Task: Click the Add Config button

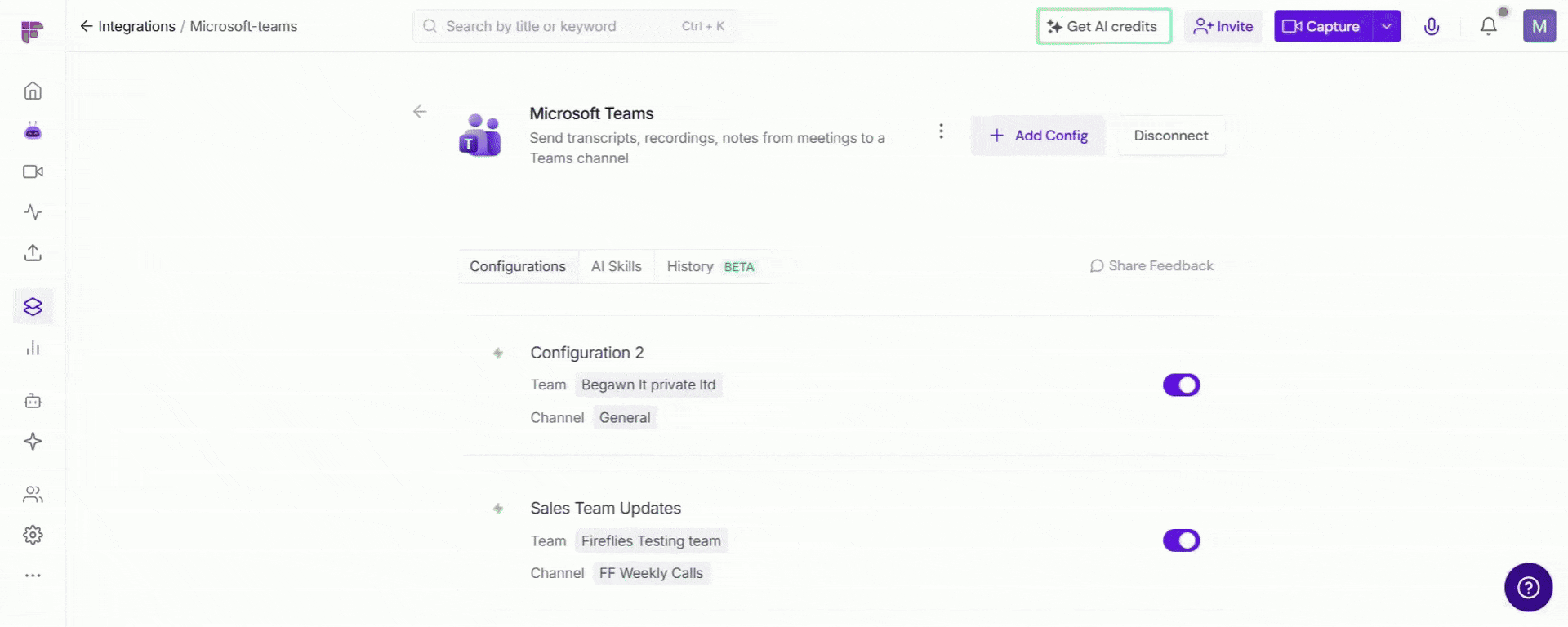Action: click(1038, 136)
